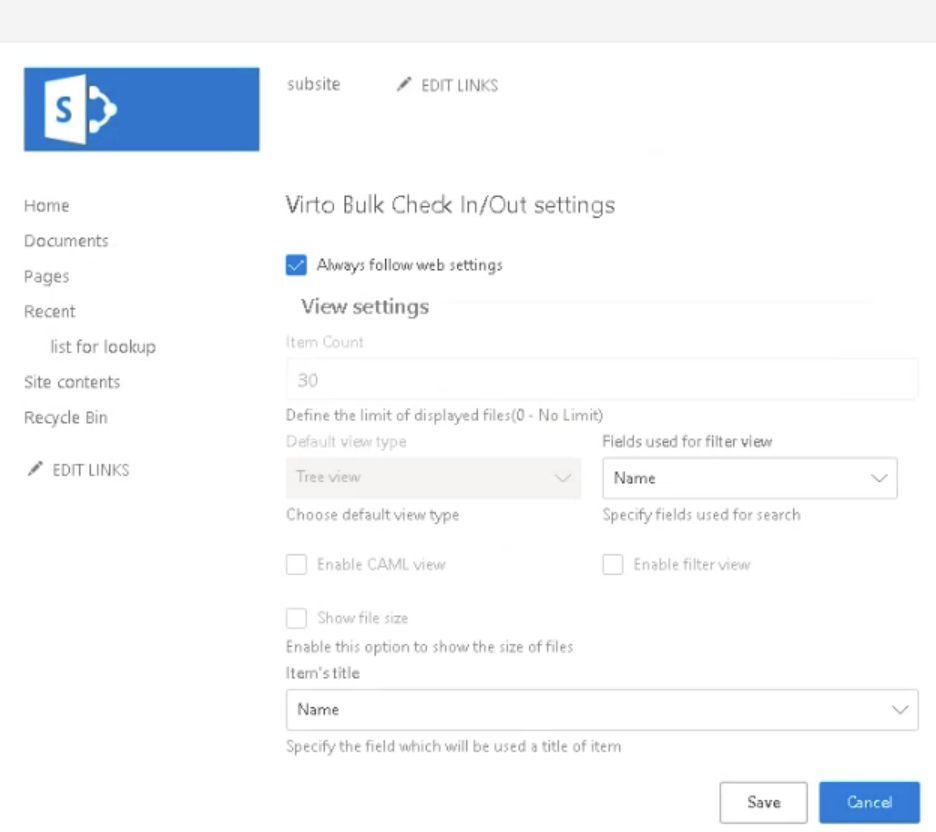Viewport: 936px width, 832px height.
Task: Click the Enable this option to show size text
Action: coord(429,646)
